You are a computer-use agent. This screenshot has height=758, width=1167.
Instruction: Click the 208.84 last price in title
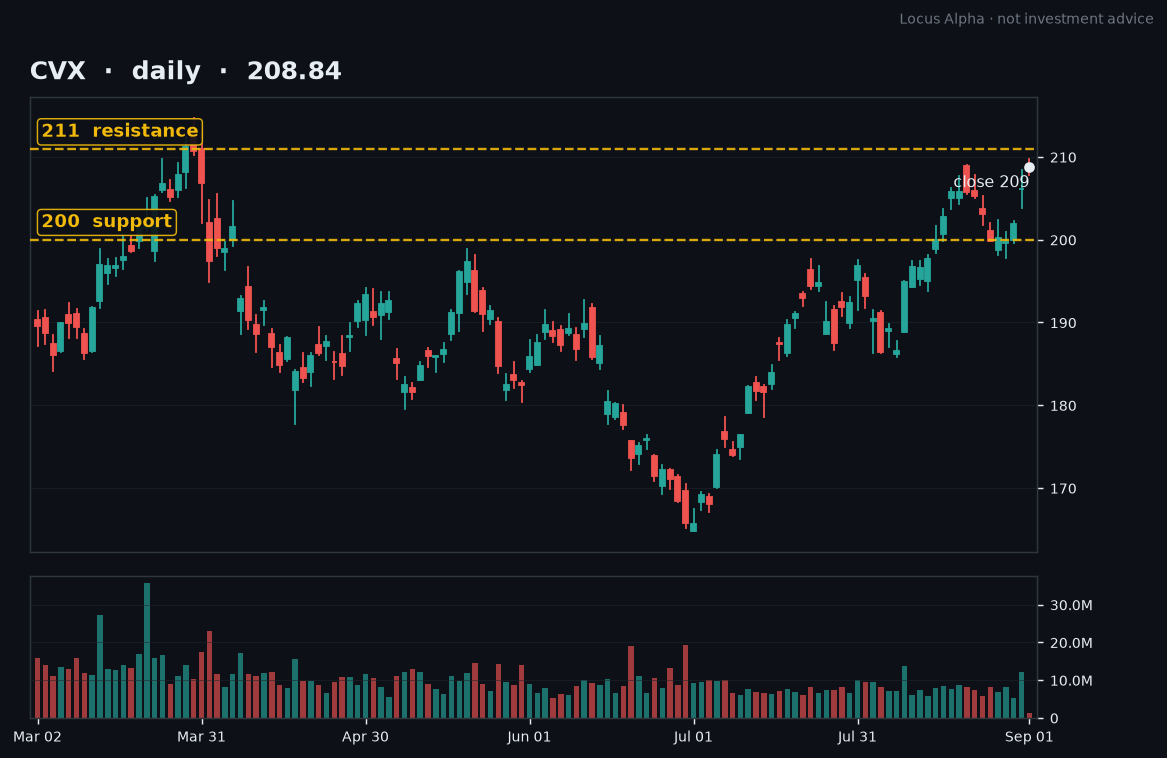click(x=294, y=71)
